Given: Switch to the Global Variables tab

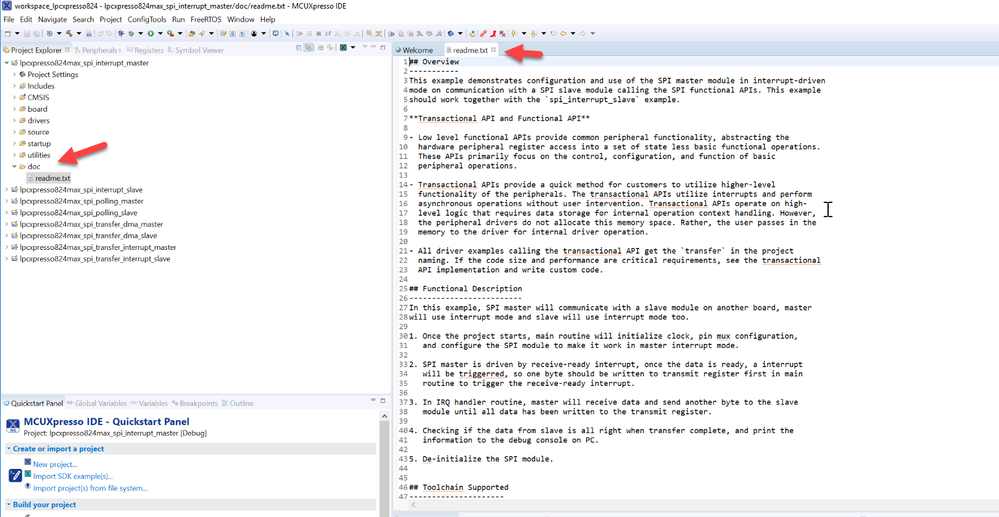Looking at the screenshot, I should 97,403.
